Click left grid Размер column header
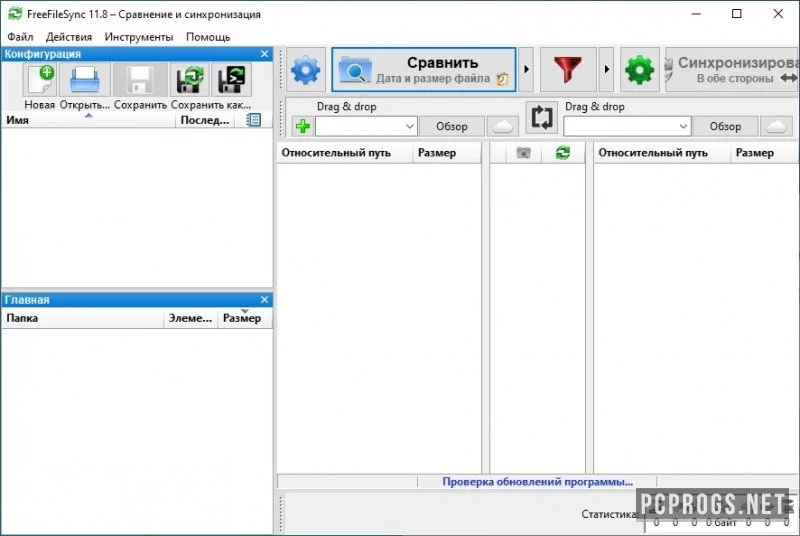This screenshot has height=536, width=800. coord(446,152)
